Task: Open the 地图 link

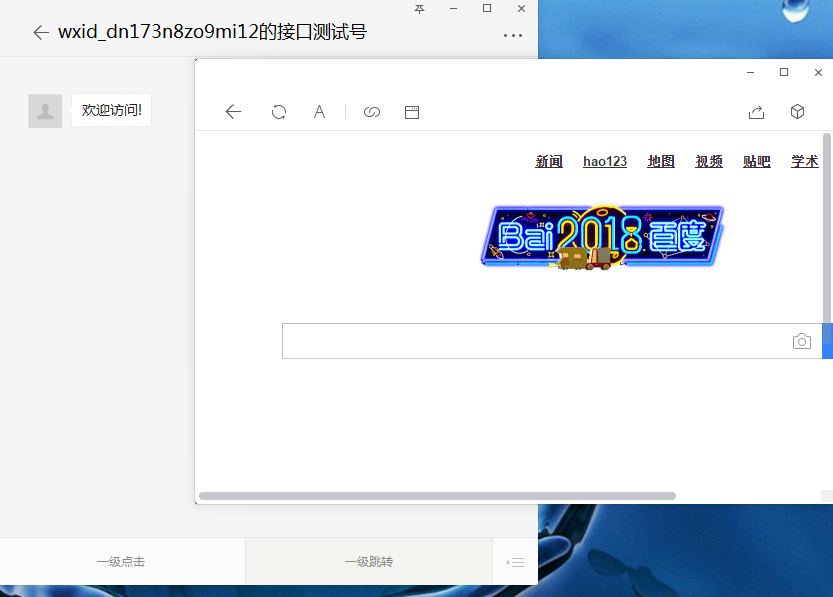Action: (x=661, y=161)
